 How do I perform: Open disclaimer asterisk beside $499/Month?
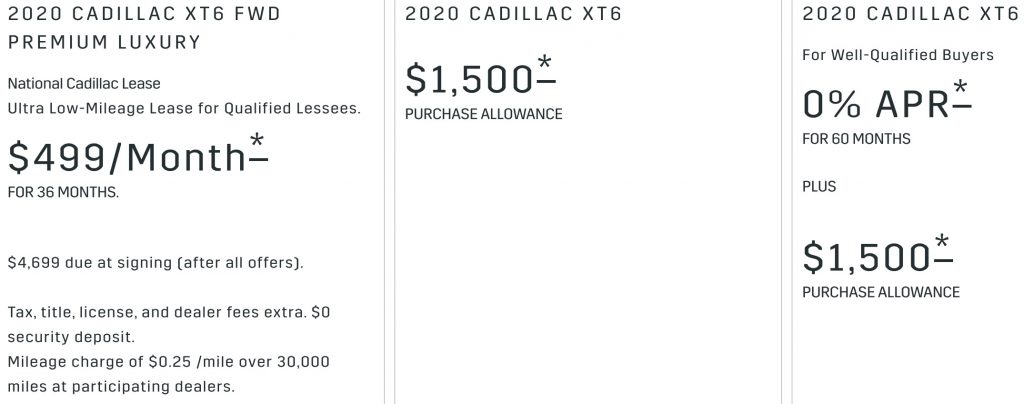coord(258,148)
